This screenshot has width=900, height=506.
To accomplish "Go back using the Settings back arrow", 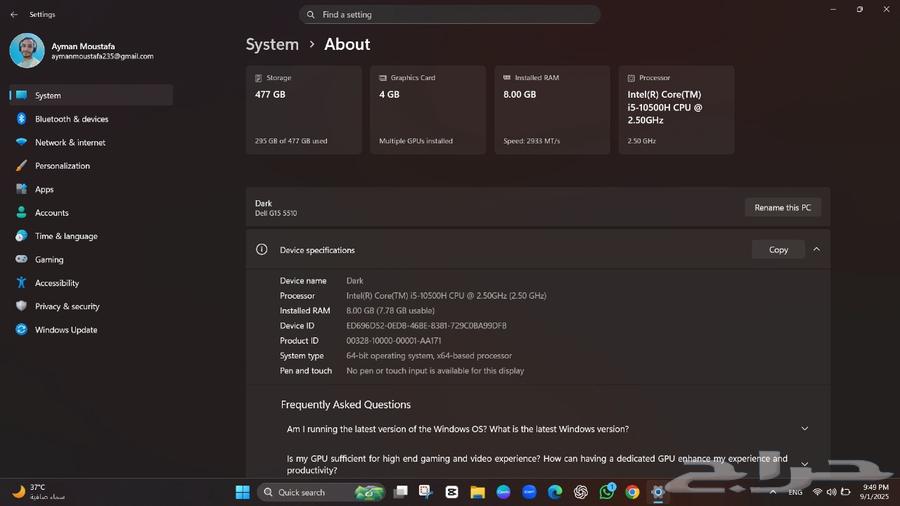I will point(14,14).
